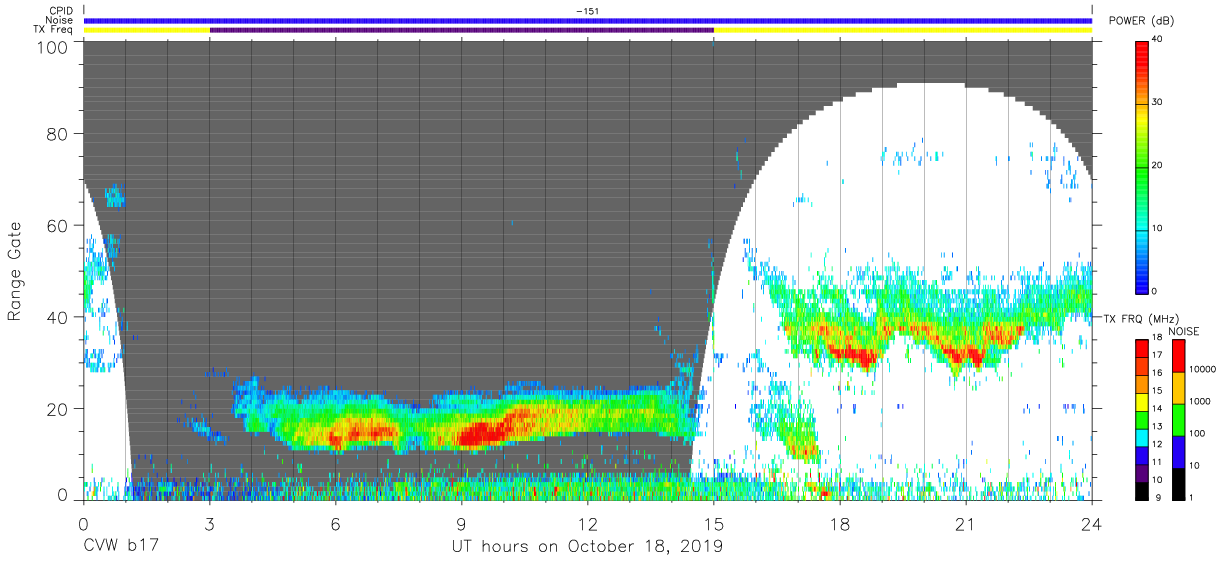Click the POWER (dB) colorbar title
1228x567 pixels.
(x=1140, y=20)
